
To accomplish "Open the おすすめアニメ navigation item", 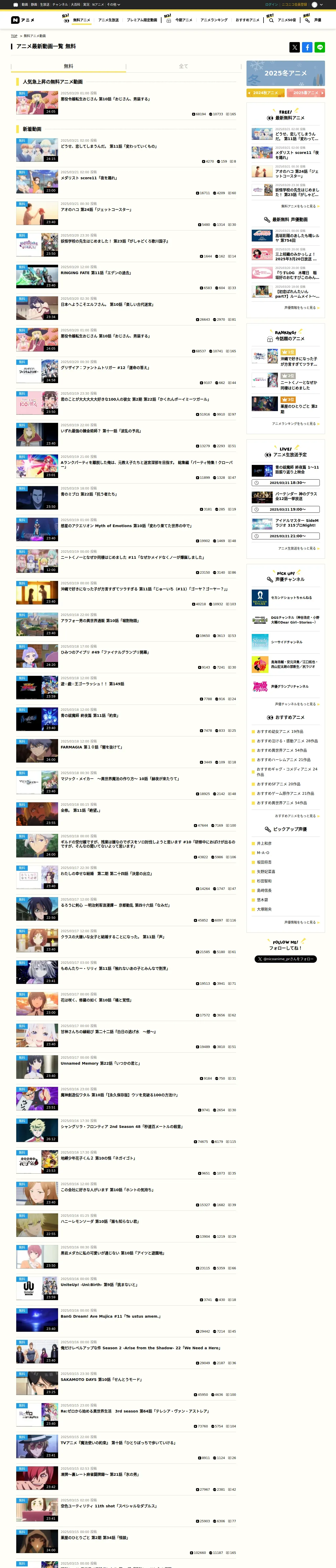I will pos(247,20).
